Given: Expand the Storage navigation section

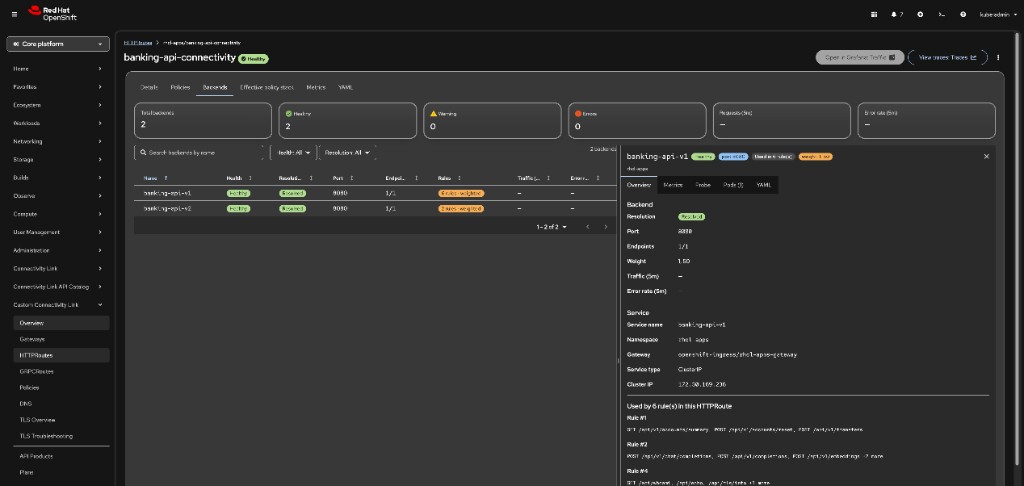Looking at the screenshot, I should 57,159.
